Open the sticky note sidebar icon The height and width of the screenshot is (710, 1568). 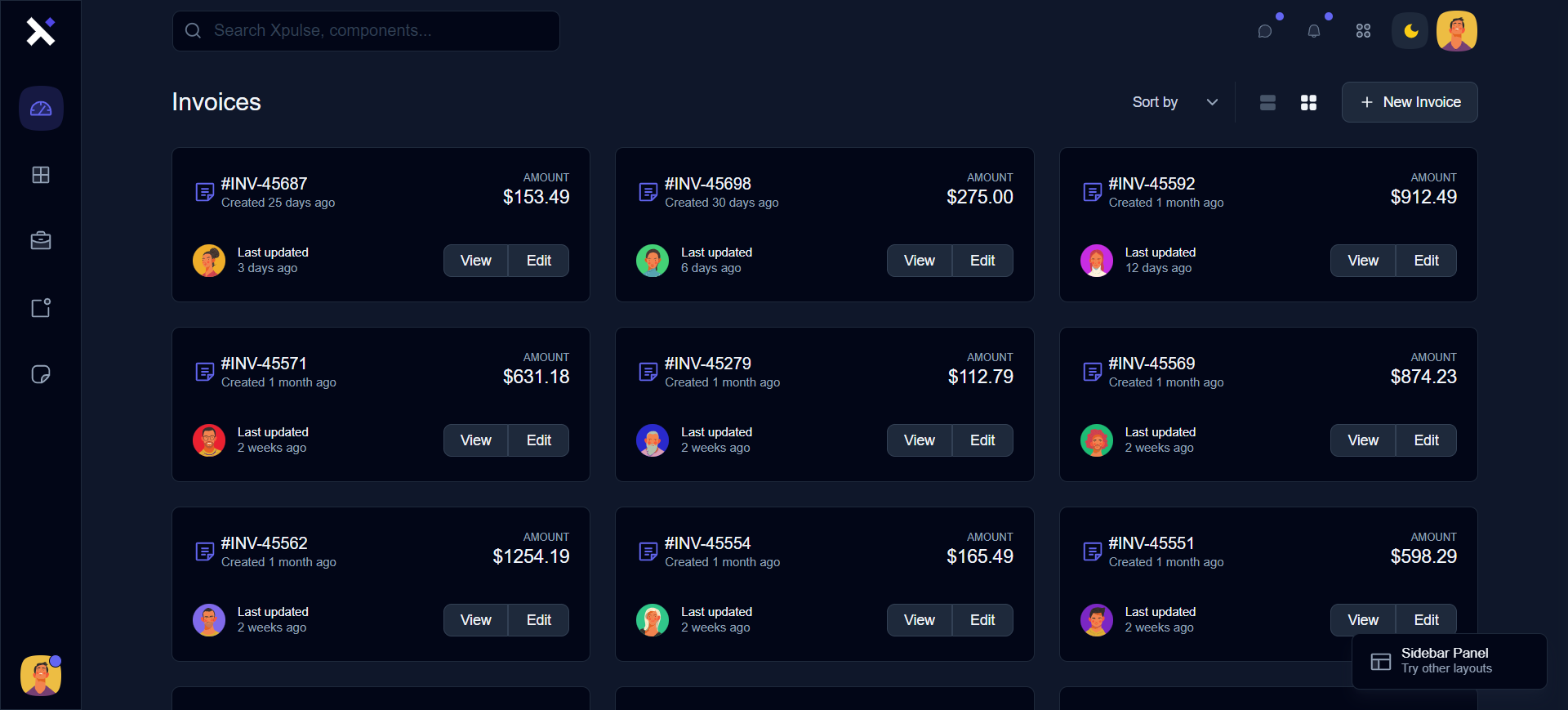[41, 374]
